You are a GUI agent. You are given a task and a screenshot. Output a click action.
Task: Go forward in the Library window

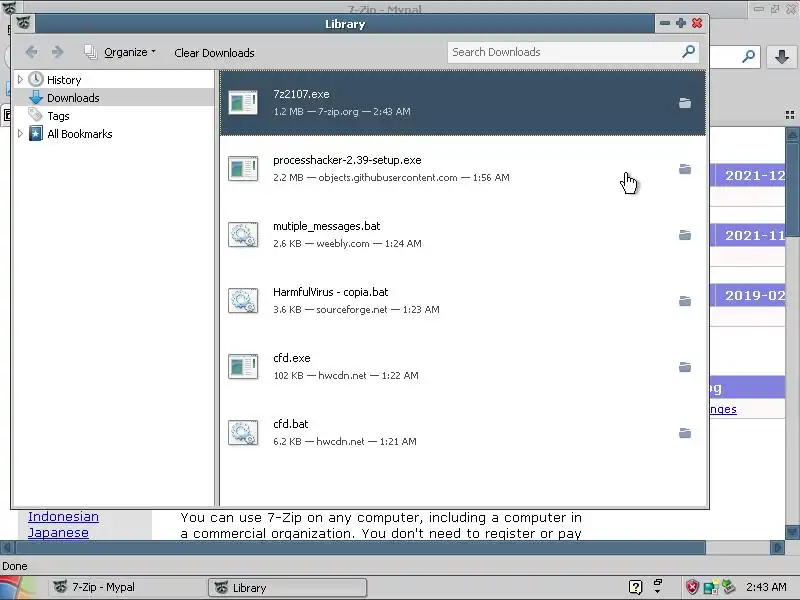tap(57, 52)
